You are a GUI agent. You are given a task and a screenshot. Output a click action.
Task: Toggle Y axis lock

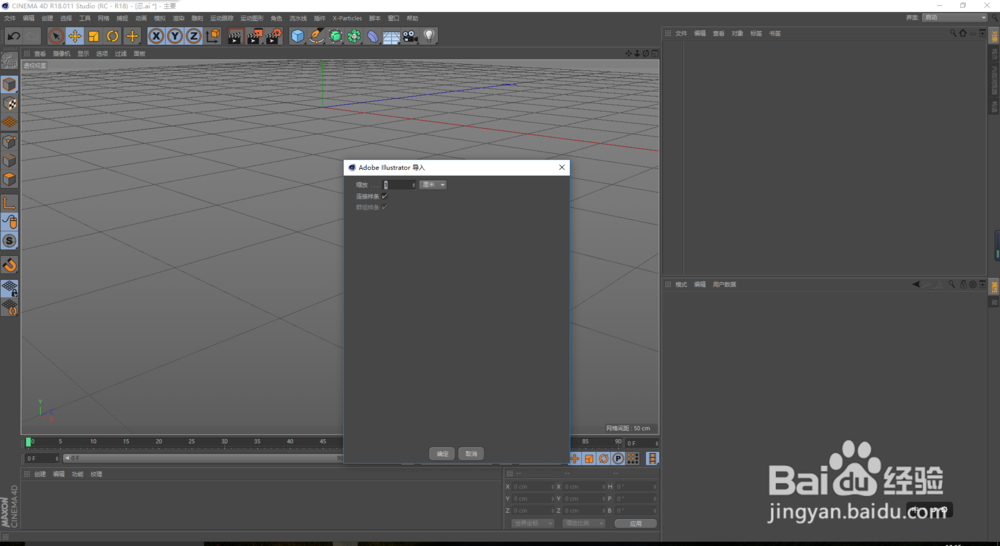coord(175,36)
